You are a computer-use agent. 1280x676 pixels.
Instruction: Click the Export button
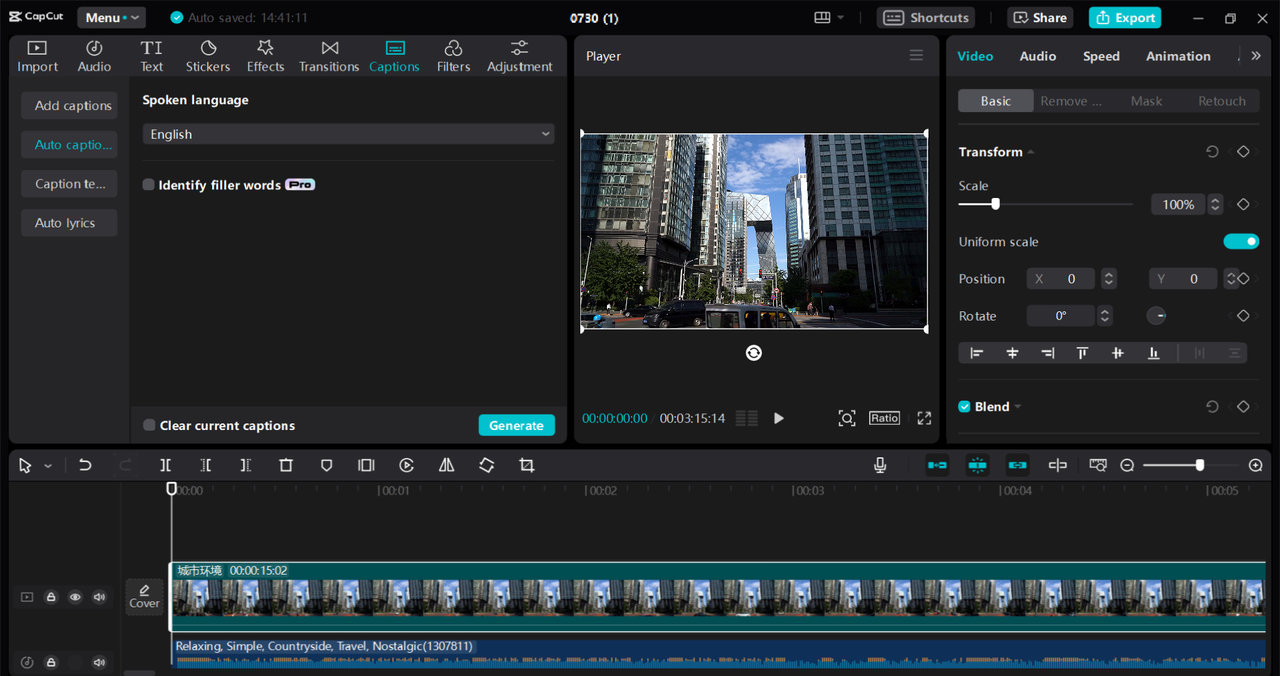pyautogui.click(x=1125, y=18)
